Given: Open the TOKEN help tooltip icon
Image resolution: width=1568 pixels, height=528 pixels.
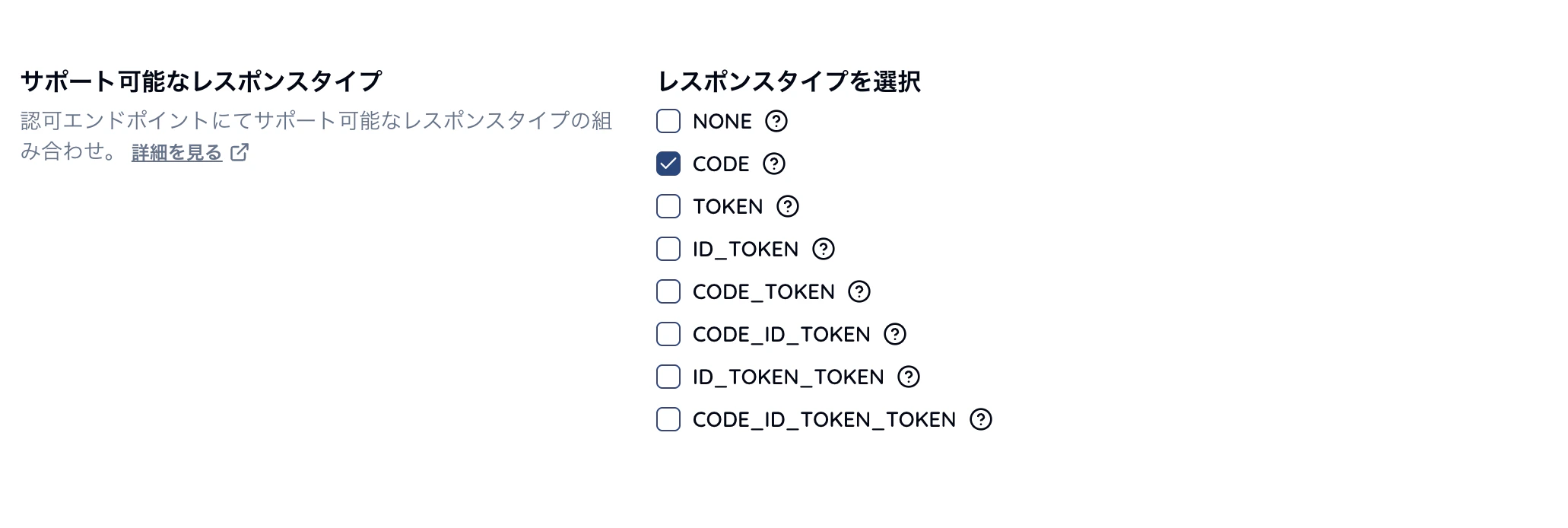Looking at the screenshot, I should tap(787, 206).
